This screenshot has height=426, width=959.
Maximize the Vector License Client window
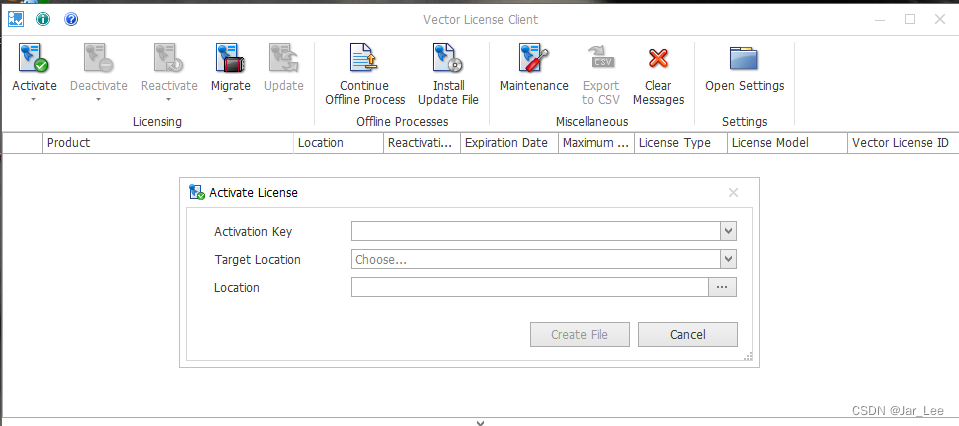pos(910,20)
